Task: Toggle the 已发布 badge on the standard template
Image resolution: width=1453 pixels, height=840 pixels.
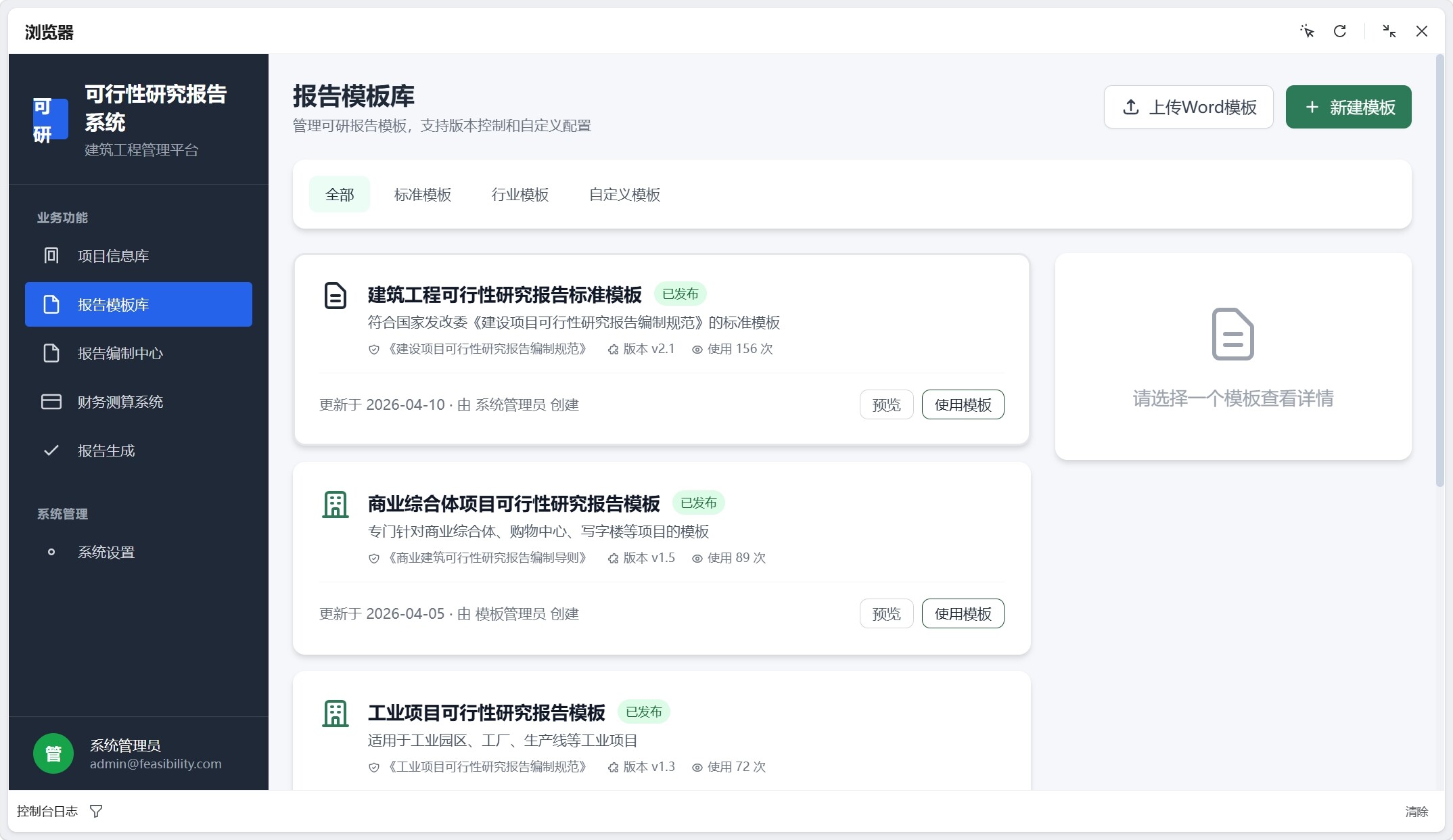Action: [680, 294]
